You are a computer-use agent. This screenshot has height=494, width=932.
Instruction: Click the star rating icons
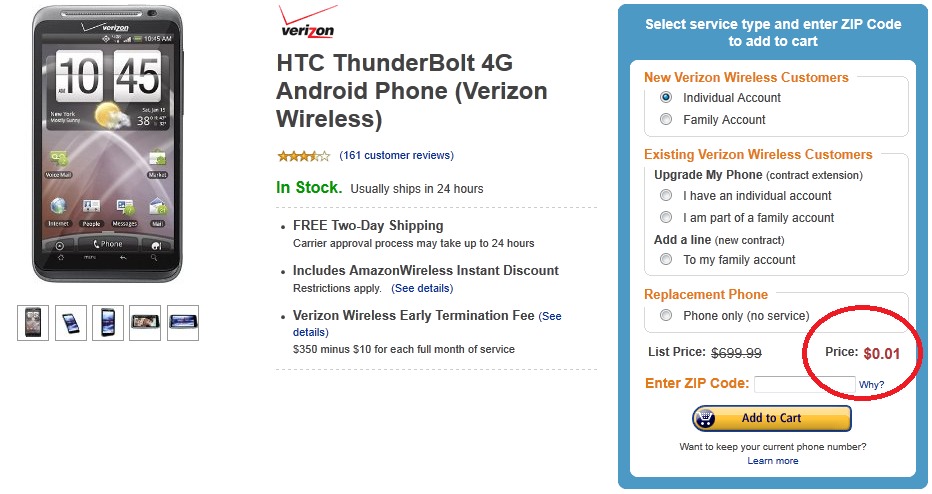(x=303, y=156)
